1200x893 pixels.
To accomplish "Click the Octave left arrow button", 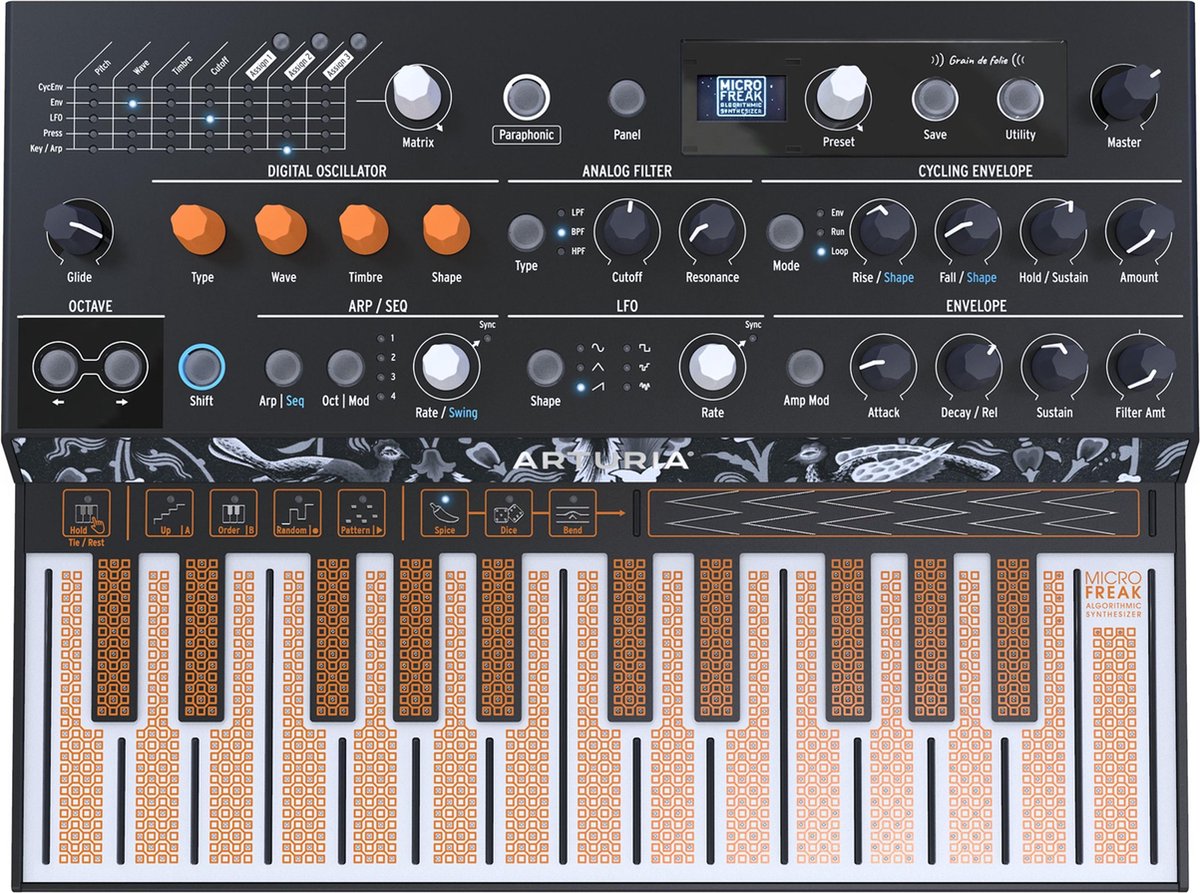I will coord(57,367).
